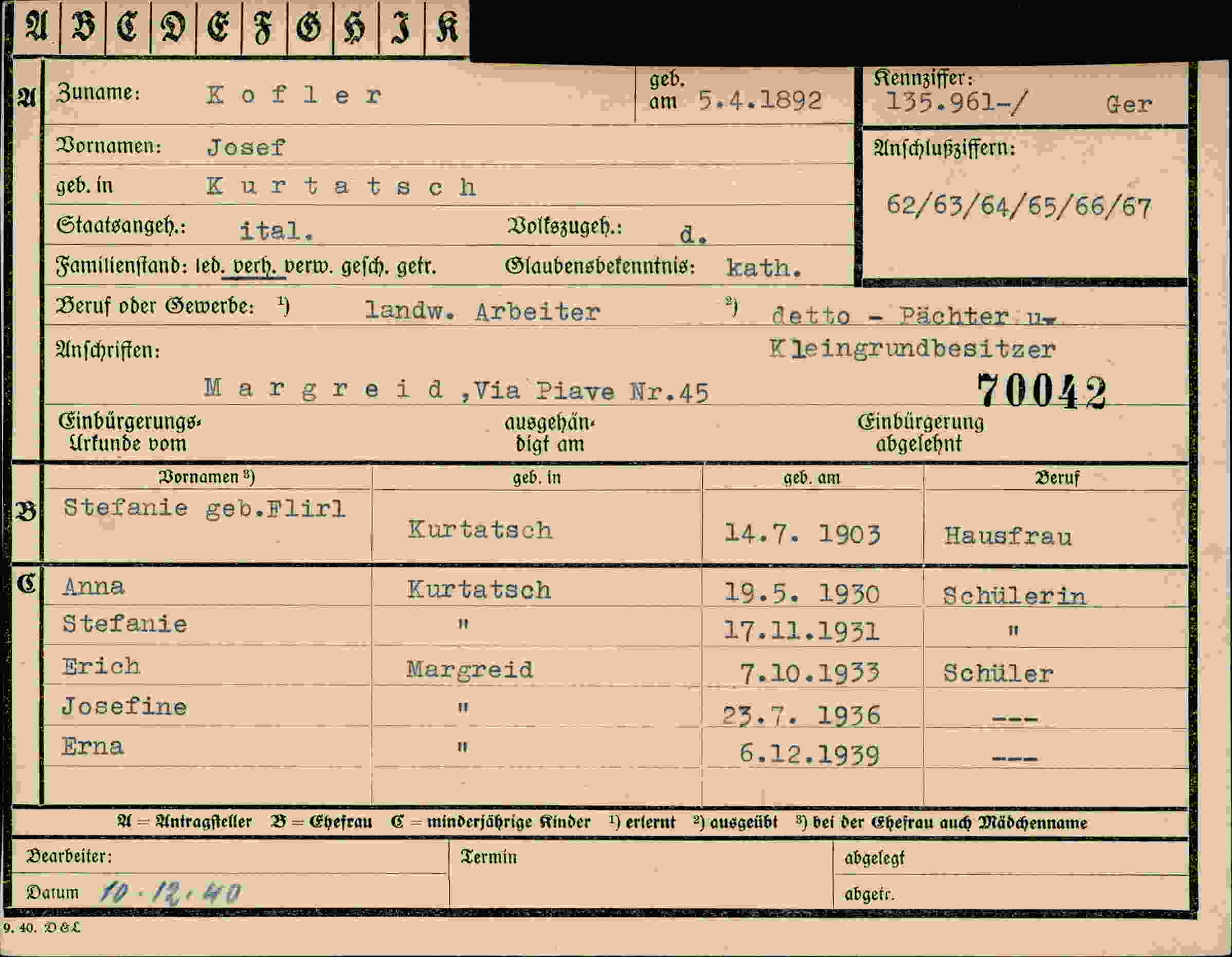Click the underlined marital status "verh."

(254, 266)
